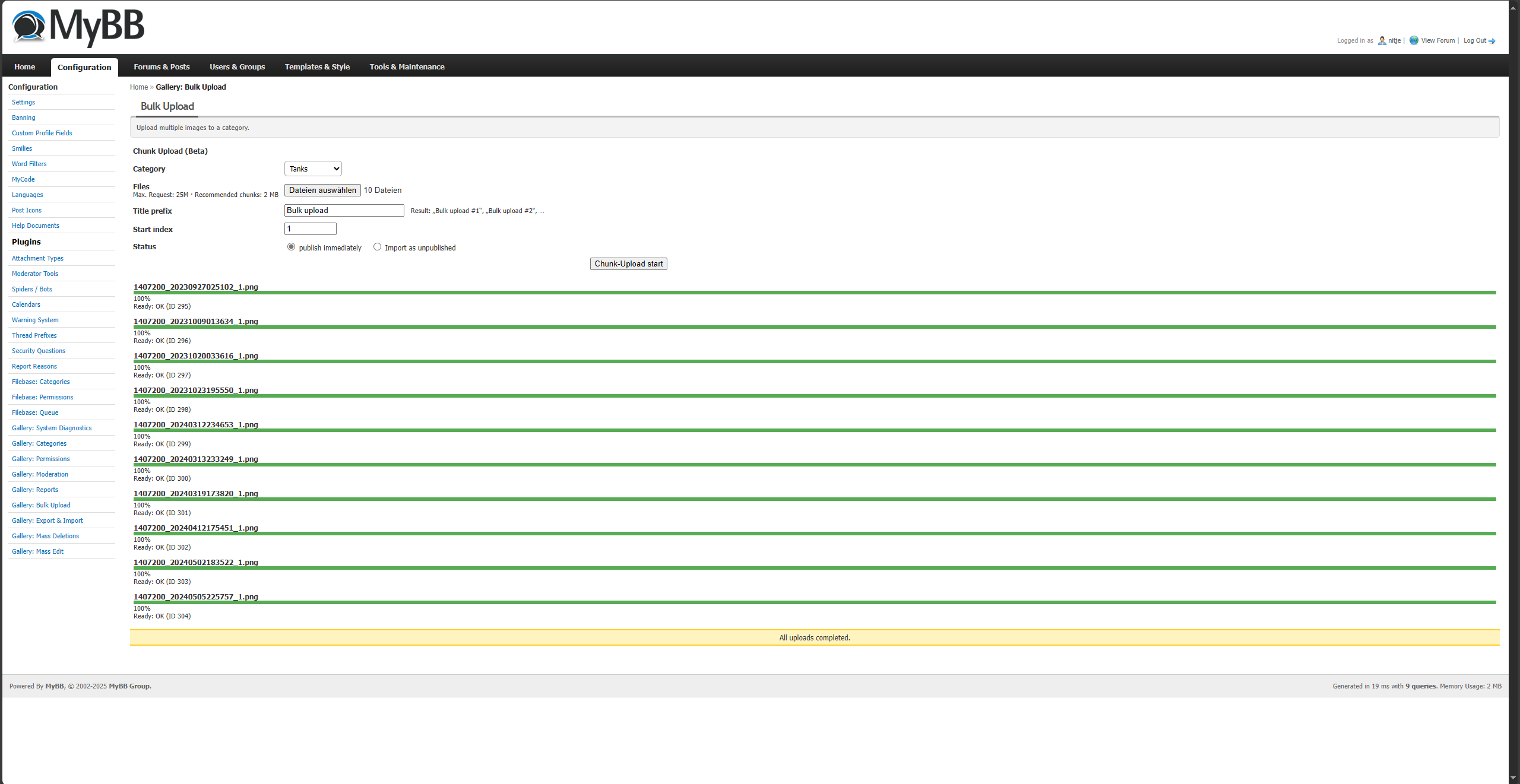Viewport: 1520px width, 784px height.
Task: Open Tools & Maintenance menu tab
Action: (x=407, y=67)
